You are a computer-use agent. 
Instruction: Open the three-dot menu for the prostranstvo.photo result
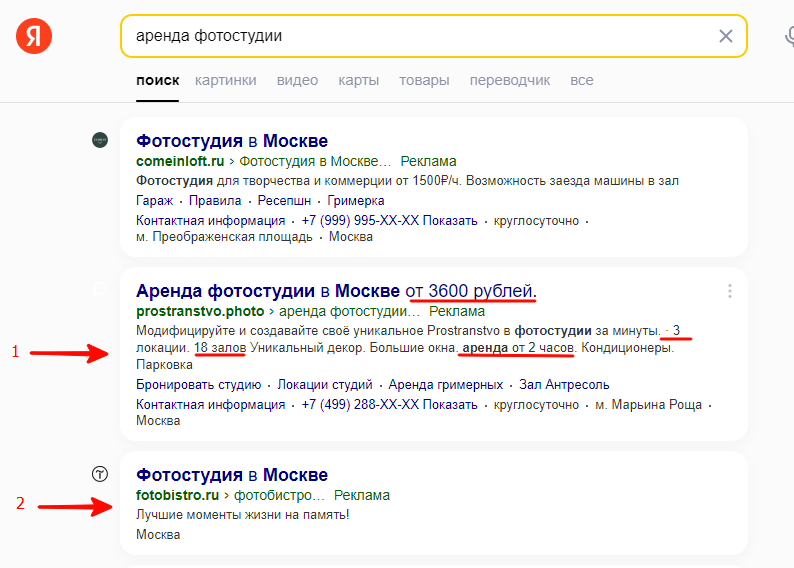pos(730,291)
